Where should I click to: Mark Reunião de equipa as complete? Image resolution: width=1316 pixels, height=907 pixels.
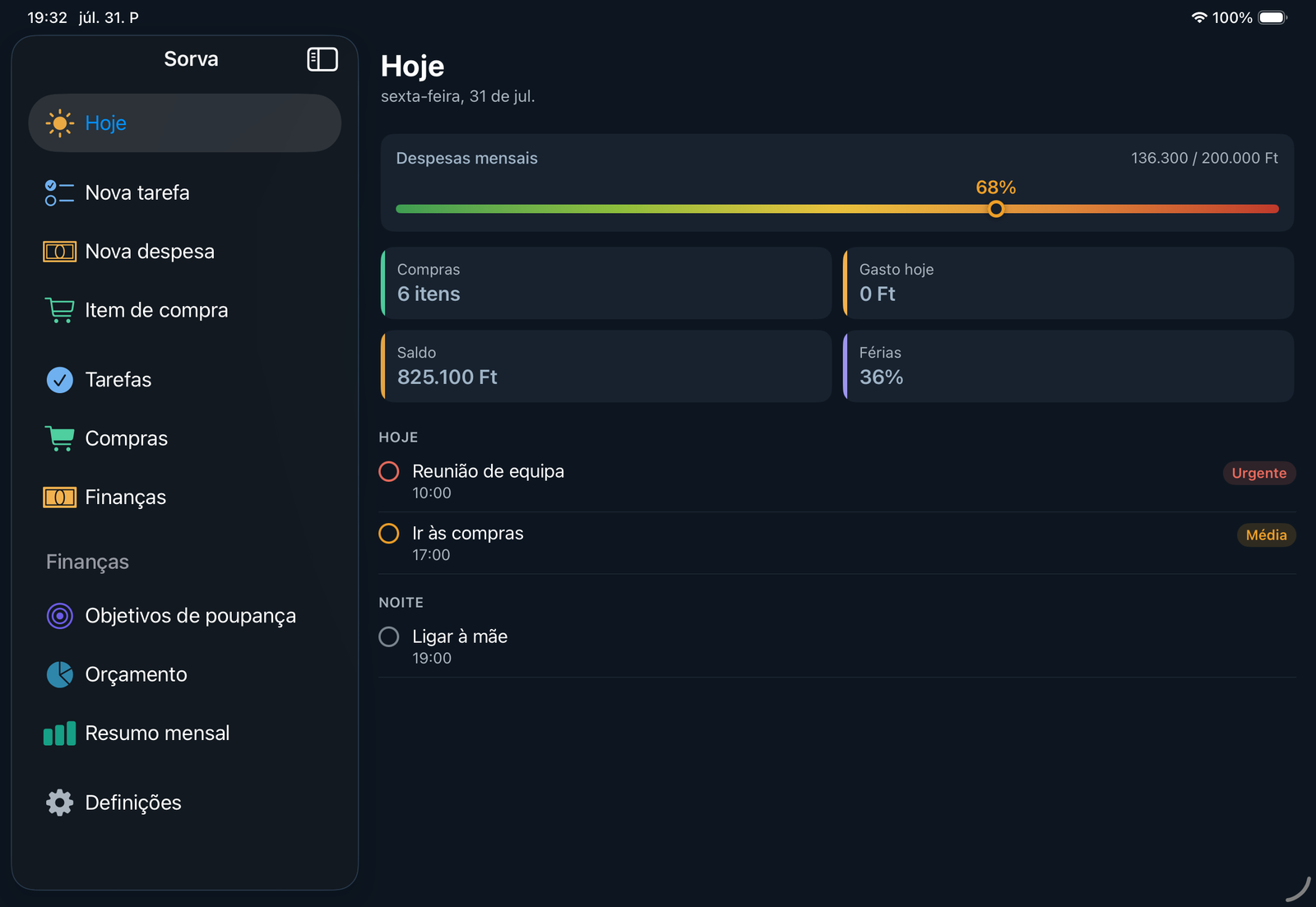click(x=389, y=471)
